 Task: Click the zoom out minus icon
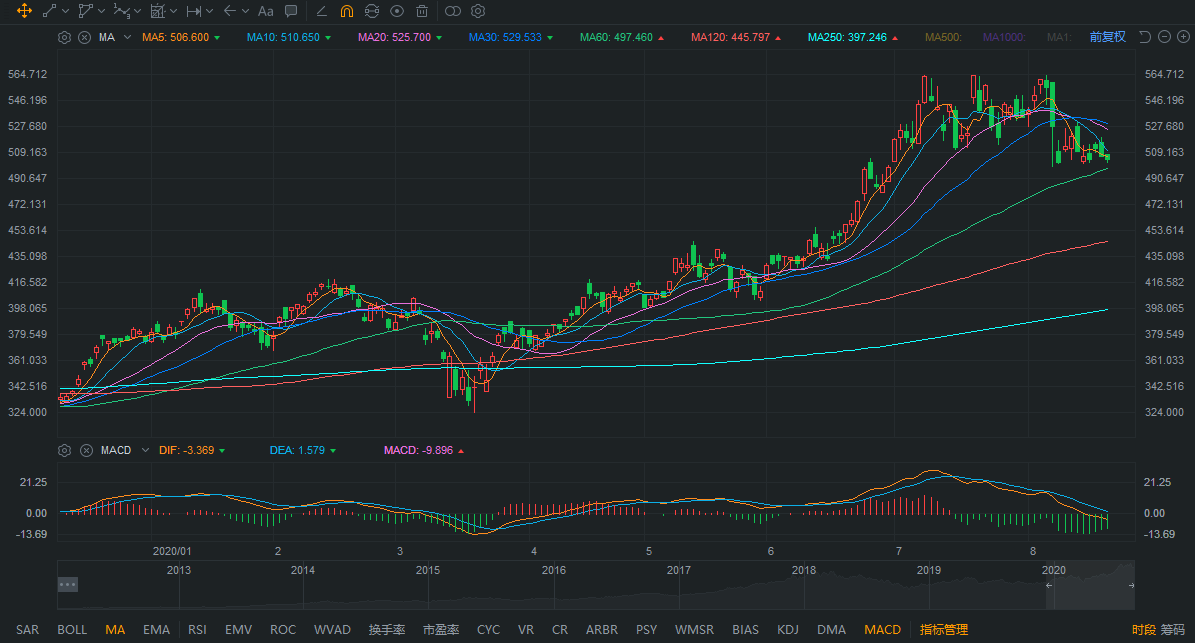click(1164, 37)
